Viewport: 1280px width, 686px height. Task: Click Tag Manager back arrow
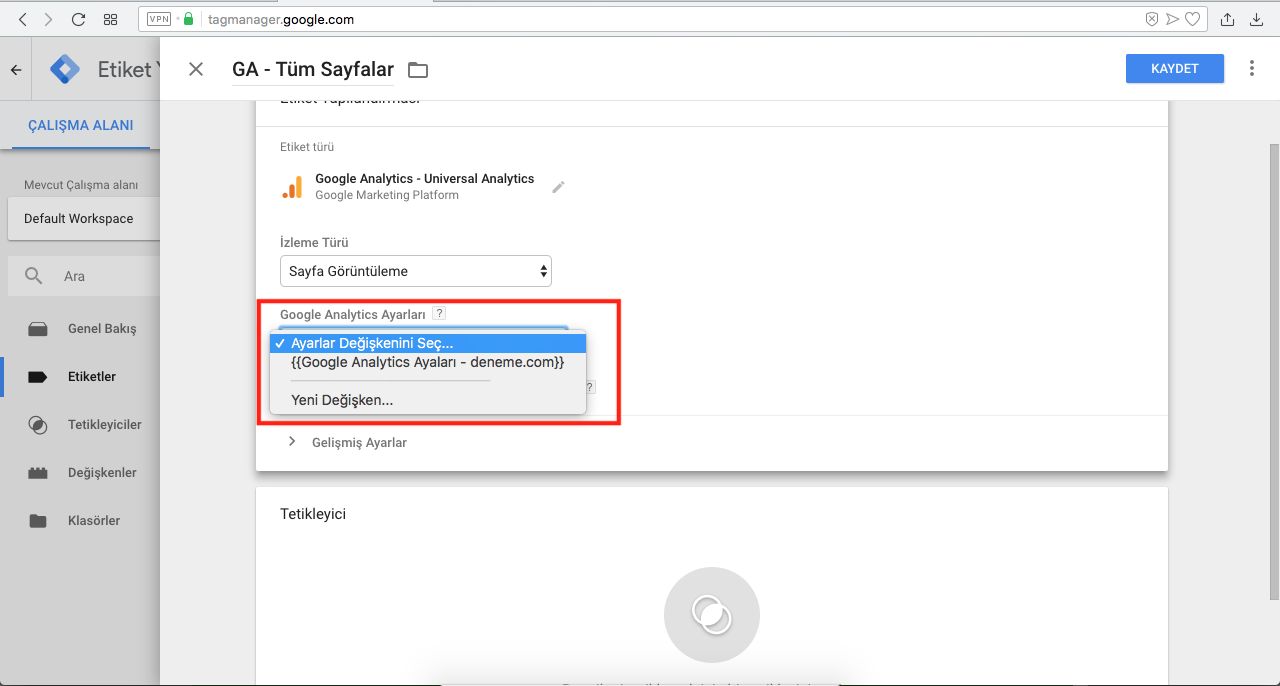(x=16, y=70)
